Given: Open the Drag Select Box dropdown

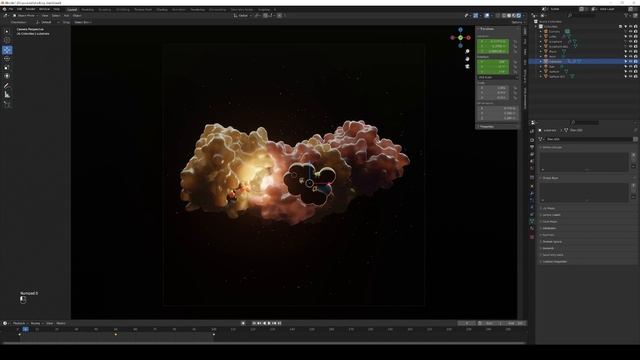Looking at the screenshot, I should (83, 22).
